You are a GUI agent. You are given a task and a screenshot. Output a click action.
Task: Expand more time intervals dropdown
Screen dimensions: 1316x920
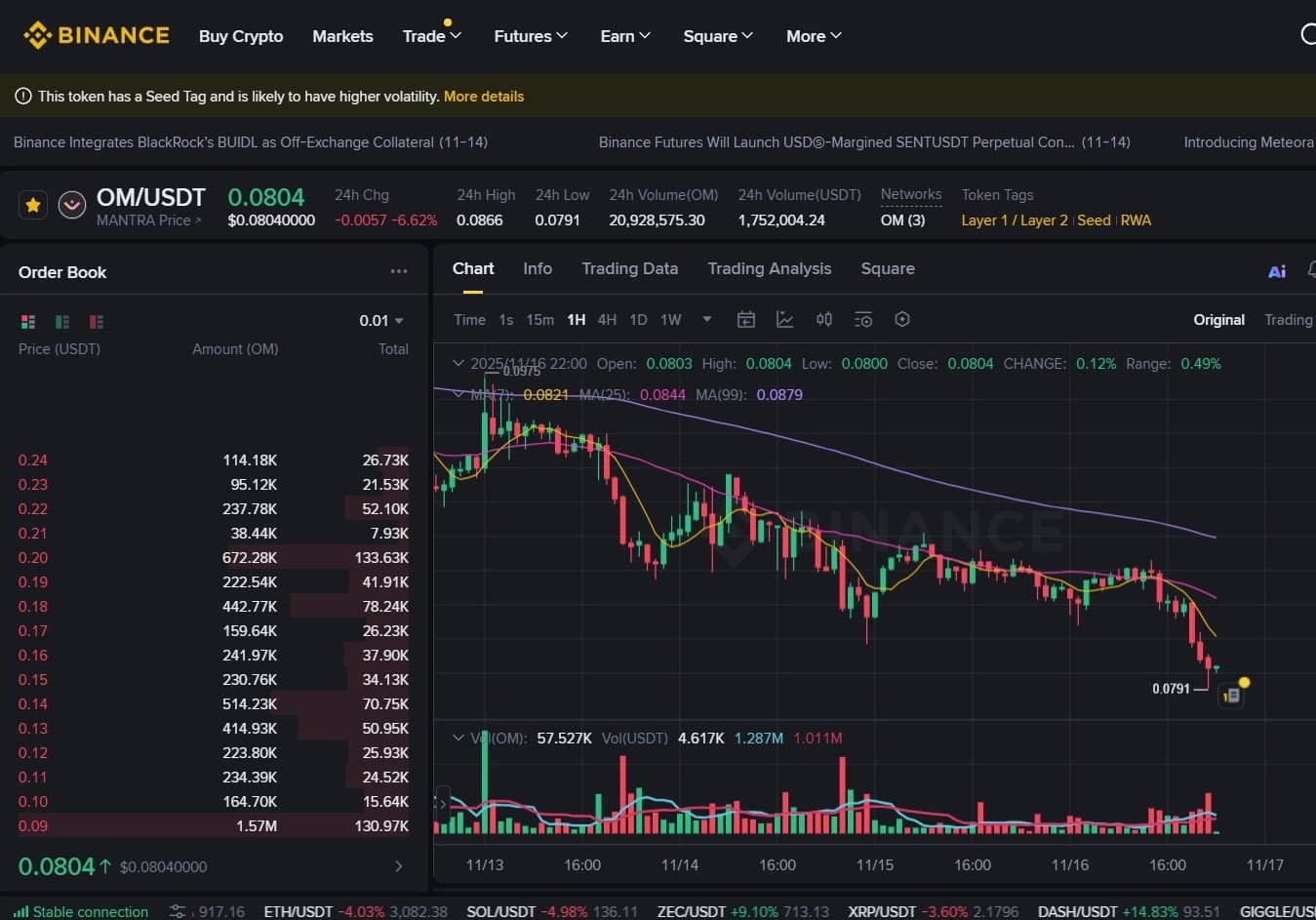click(x=707, y=319)
